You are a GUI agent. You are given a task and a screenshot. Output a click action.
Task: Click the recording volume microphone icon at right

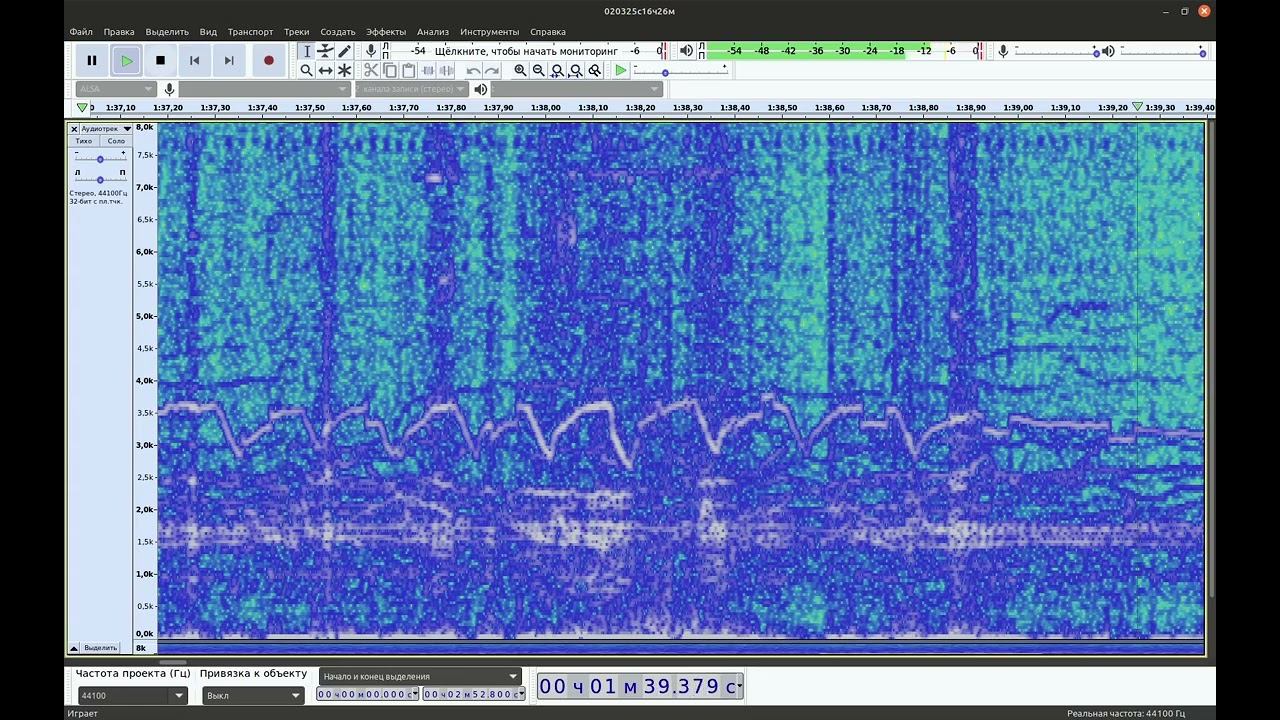[x=1003, y=51]
